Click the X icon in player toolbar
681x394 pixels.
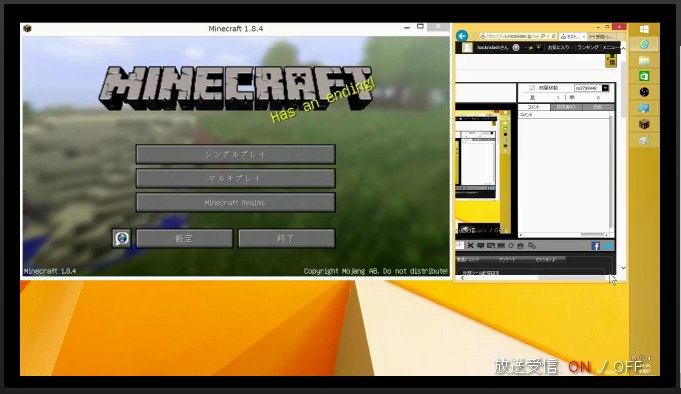tap(470, 246)
